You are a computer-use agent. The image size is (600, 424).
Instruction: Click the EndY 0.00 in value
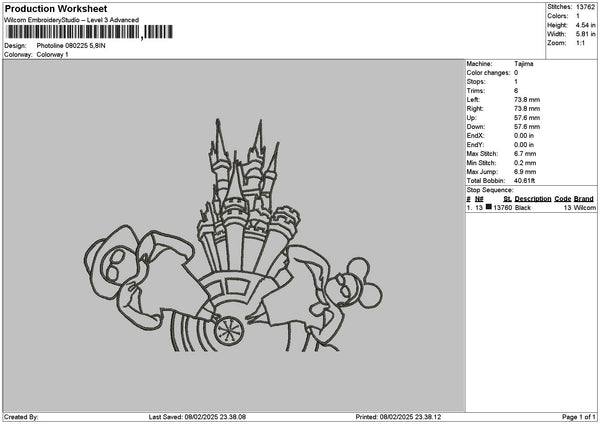(x=524, y=145)
